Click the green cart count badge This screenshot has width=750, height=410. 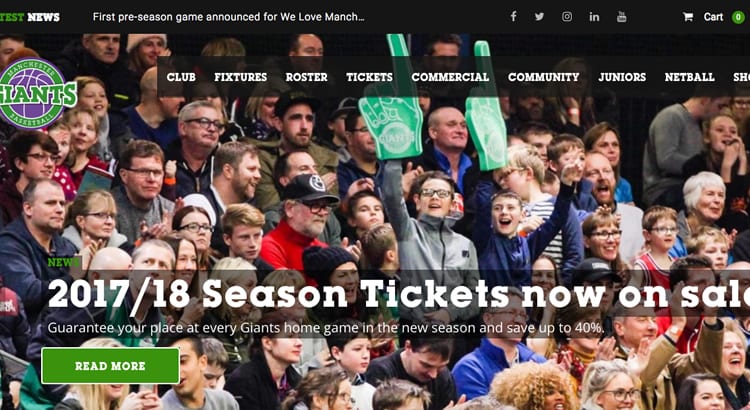click(x=738, y=17)
